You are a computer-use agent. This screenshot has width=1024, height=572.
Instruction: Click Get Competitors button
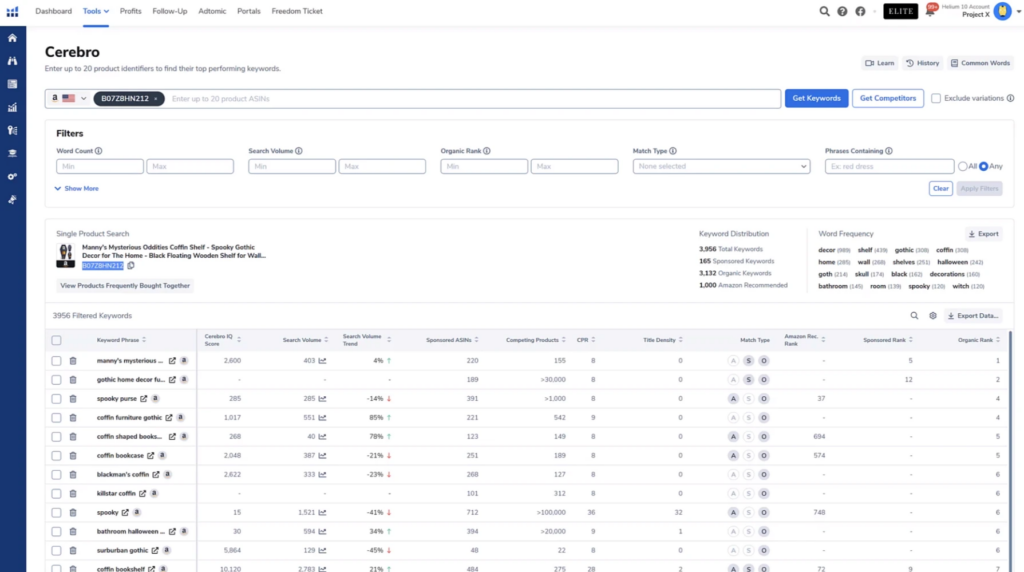click(888, 99)
